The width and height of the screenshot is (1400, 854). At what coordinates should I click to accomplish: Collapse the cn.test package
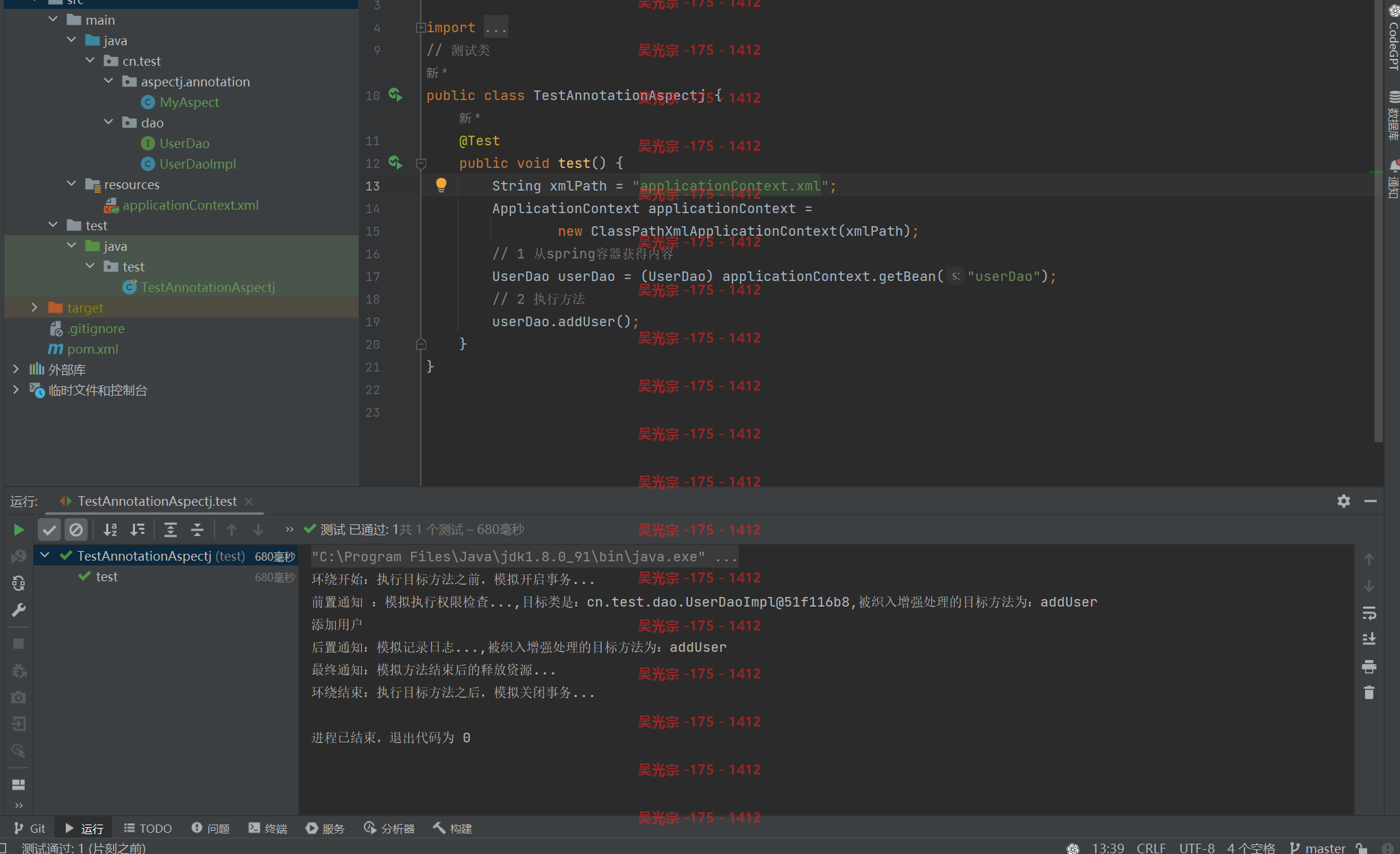pyautogui.click(x=90, y=60)
